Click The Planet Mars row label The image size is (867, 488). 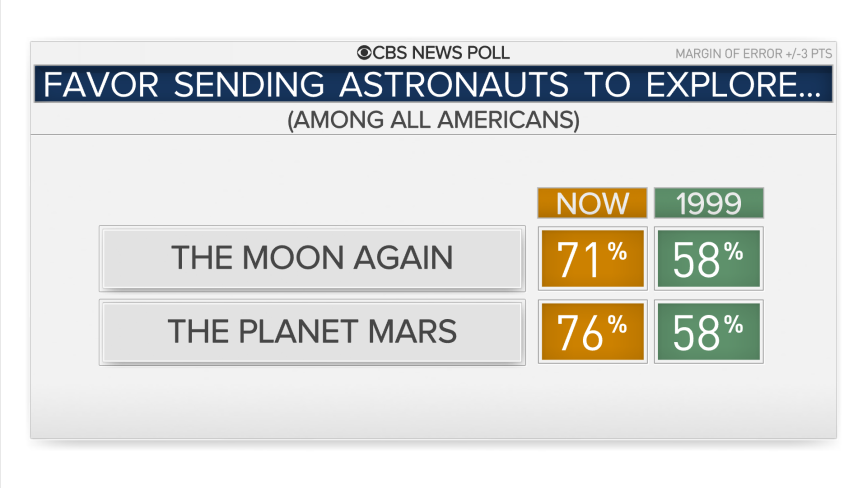(x=312, y=332)
